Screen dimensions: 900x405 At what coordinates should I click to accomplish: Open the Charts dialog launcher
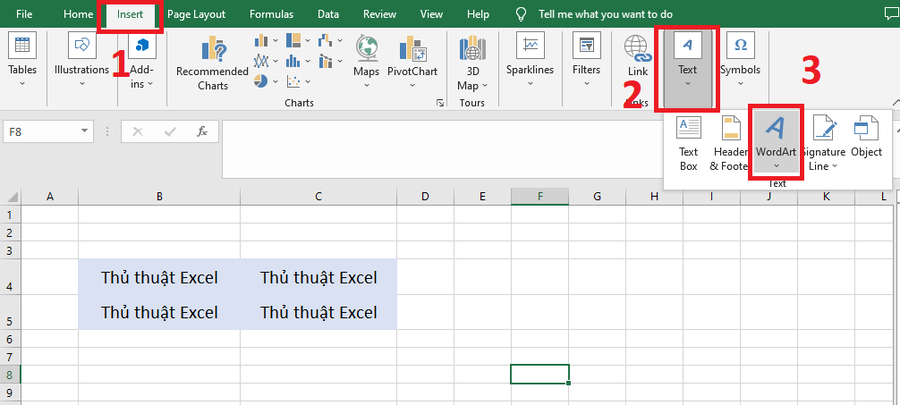coord(440,103)
